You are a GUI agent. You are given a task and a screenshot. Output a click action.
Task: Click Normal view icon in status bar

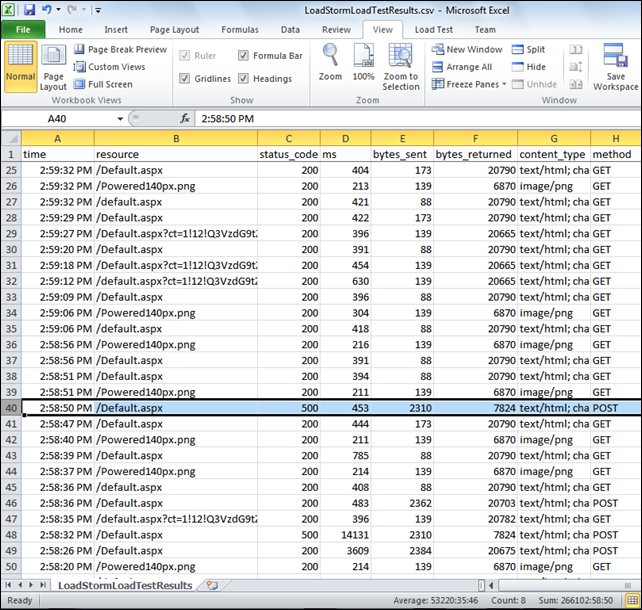[x=633, y=601]
